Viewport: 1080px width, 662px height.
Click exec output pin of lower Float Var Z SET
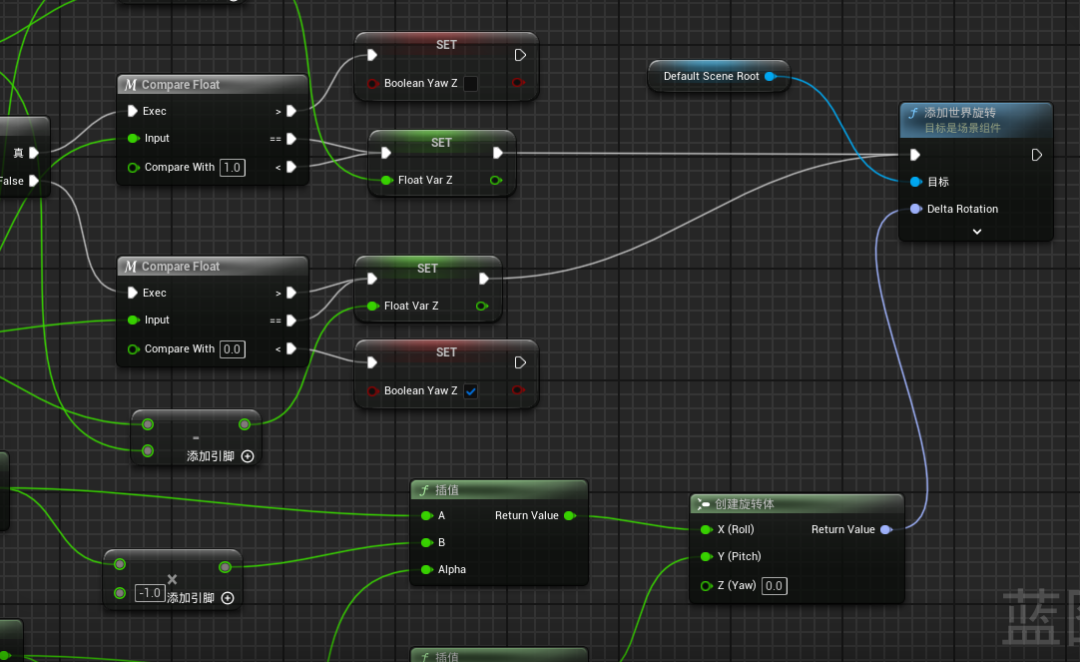[484, 279]
